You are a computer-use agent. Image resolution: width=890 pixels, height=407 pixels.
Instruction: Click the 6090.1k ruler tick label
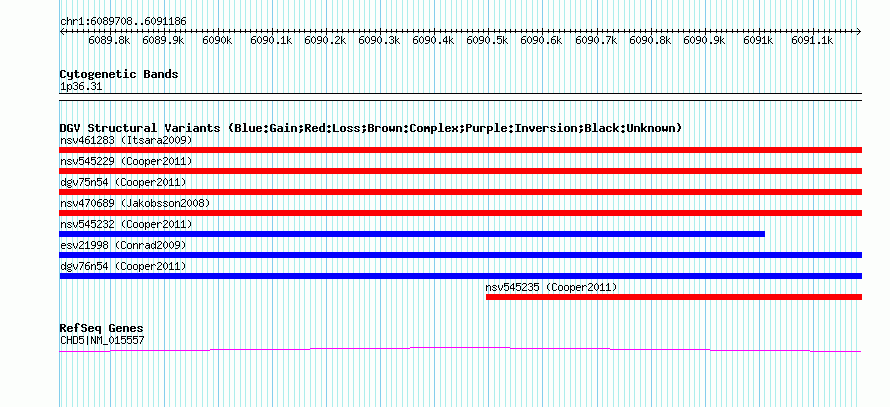tap(271, 40)
